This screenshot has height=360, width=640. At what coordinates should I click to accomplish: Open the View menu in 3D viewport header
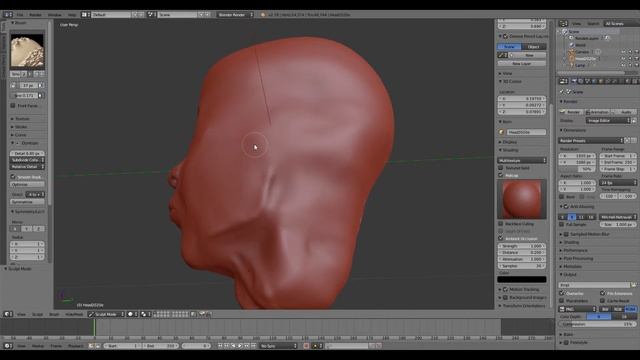click(21, 314)
